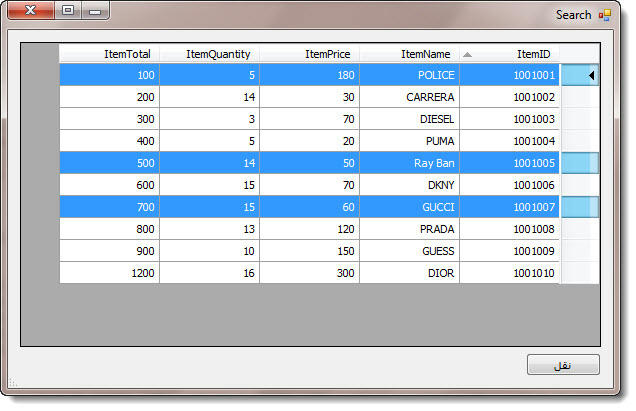Select row header for item 1001007
This screenshot has height=411, width=636.
pyautogui.click(x=579, y=207)
